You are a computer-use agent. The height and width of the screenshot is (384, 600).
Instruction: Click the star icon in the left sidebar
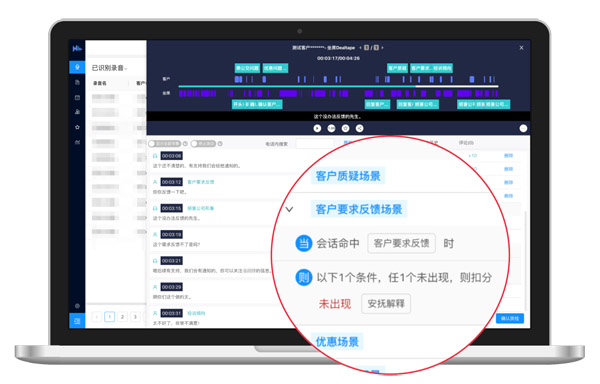coord(77,127)
